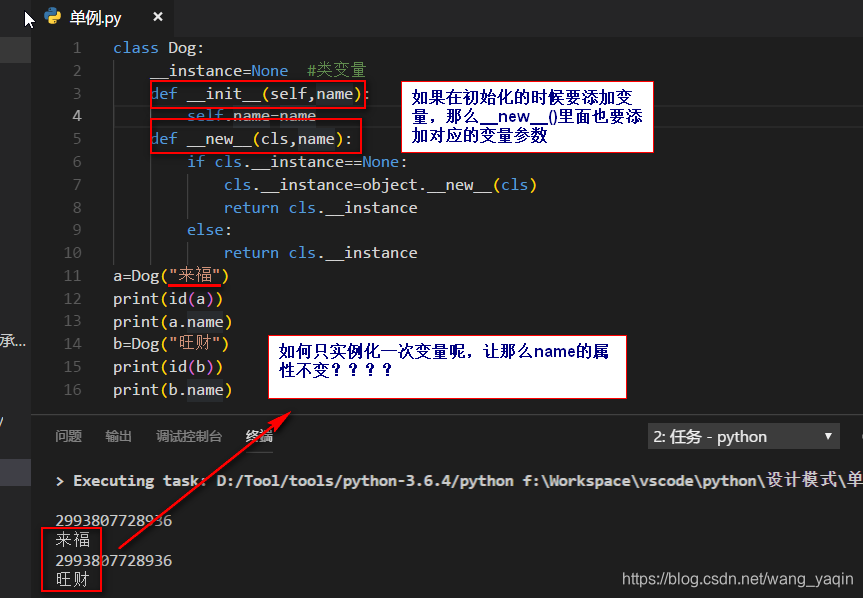The image size is (863, 598).
Task: Click the Python file icon on tab
Action: (x=53, y=17)
